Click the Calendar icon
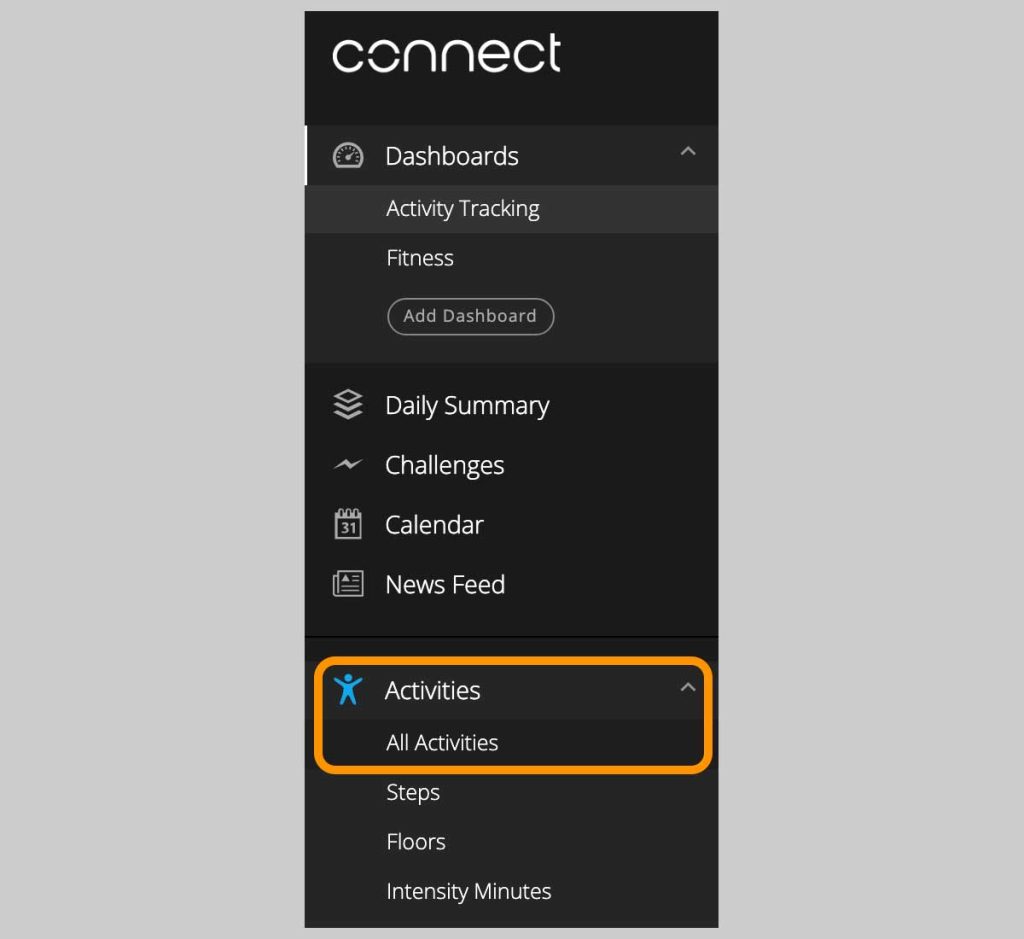 click(x=348, y=525)
